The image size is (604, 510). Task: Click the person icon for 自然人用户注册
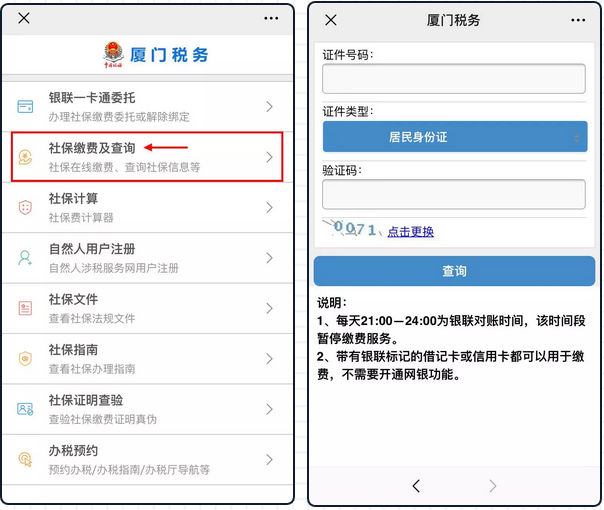tap(25, 258)
